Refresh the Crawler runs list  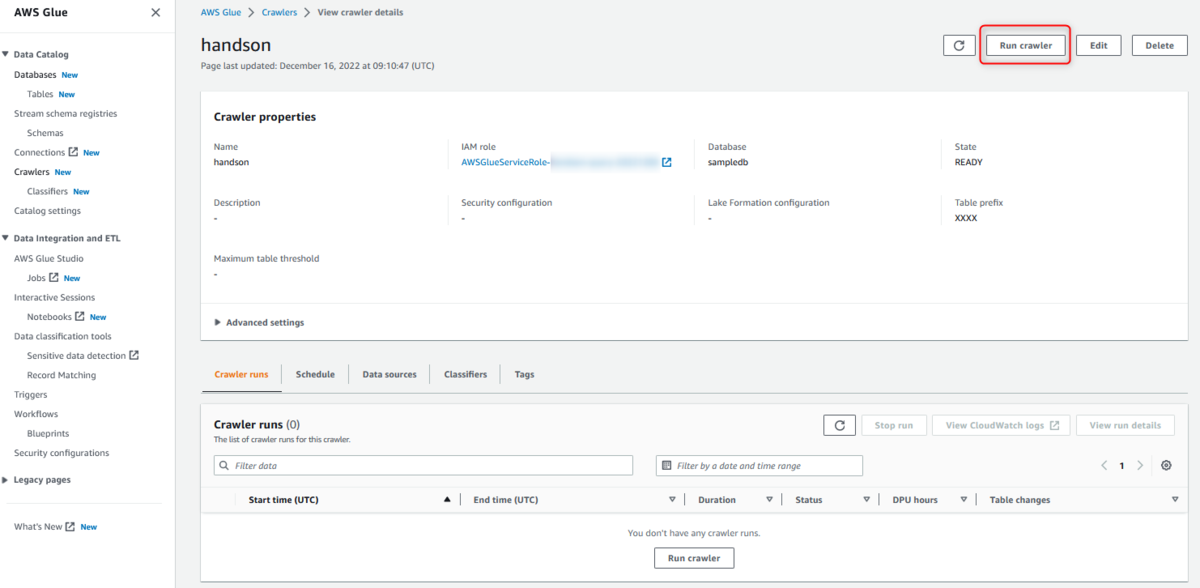(x=839, y=425)
